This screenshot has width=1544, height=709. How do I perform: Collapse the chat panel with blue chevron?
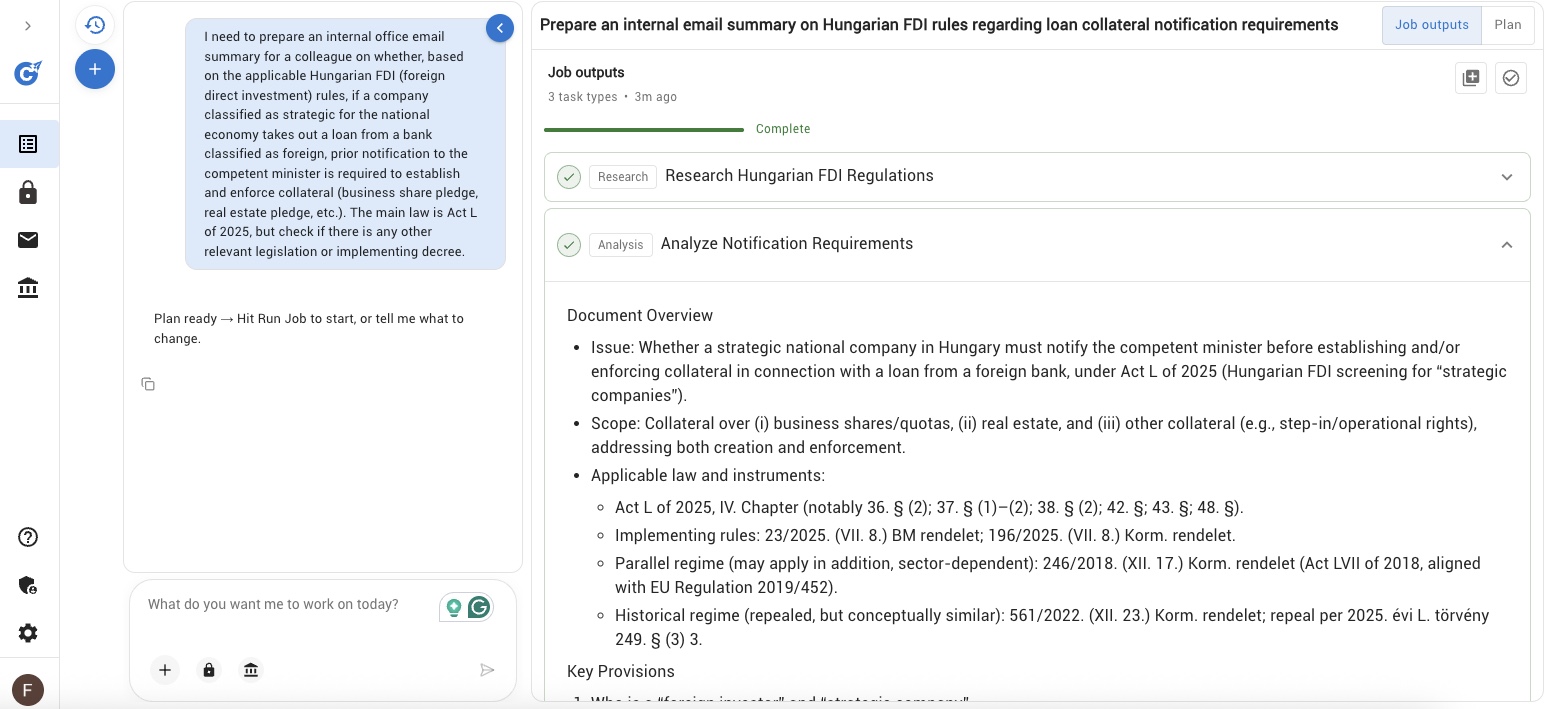[x=500, y=29]
